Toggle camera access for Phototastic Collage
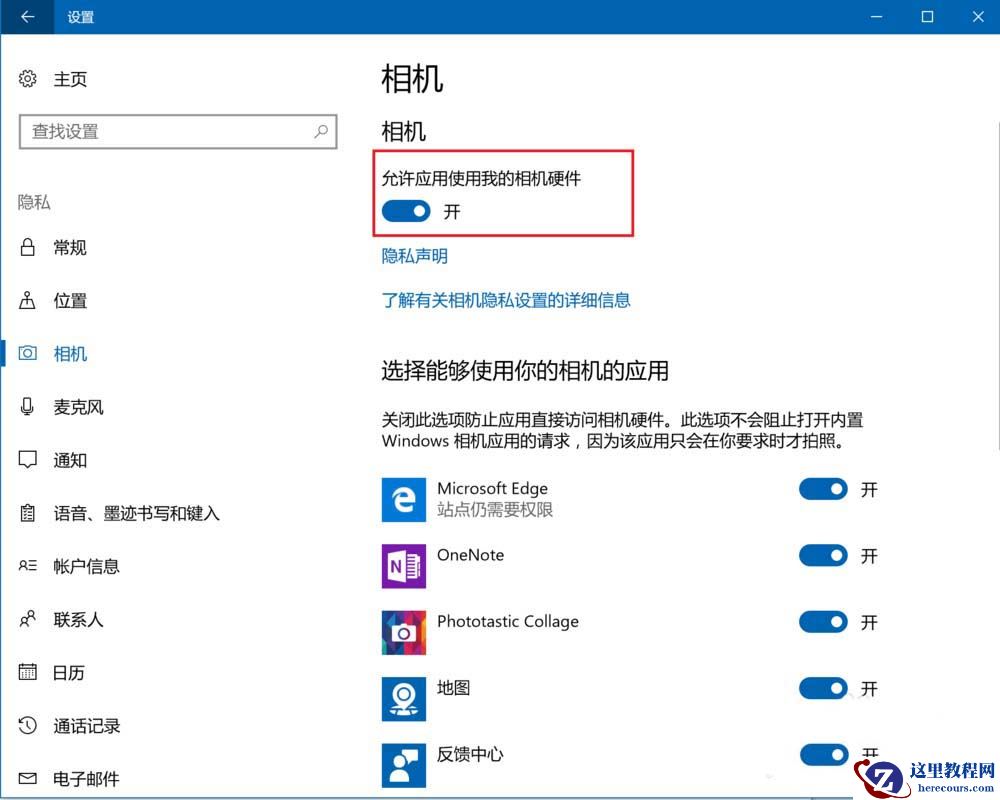The height and width of the screenshot is (800, 1000). [823, 622]
